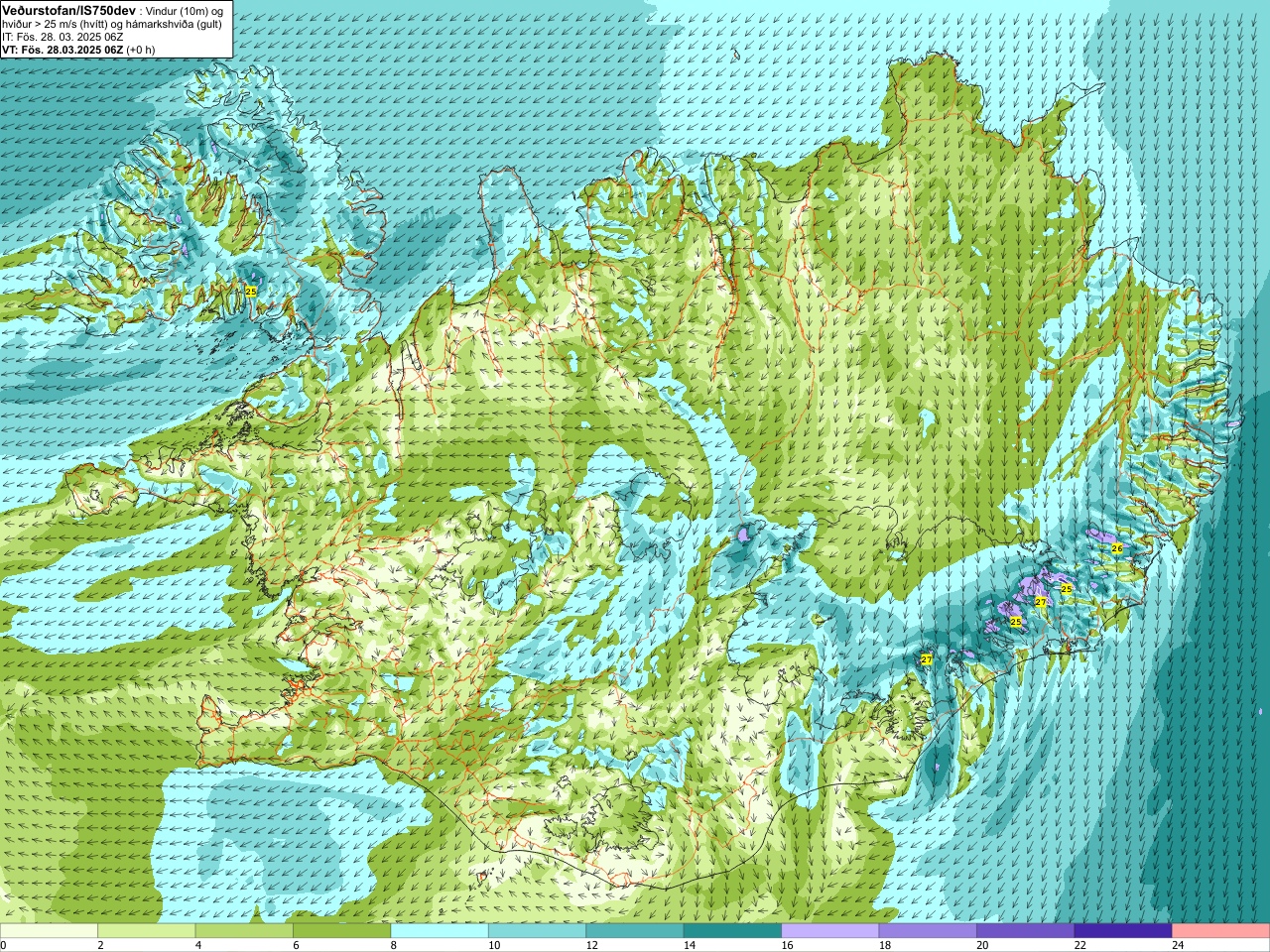Click the '(+0 h)' forecast offset text
Screen dimensions: 1270x952
(x=141, y=50)
